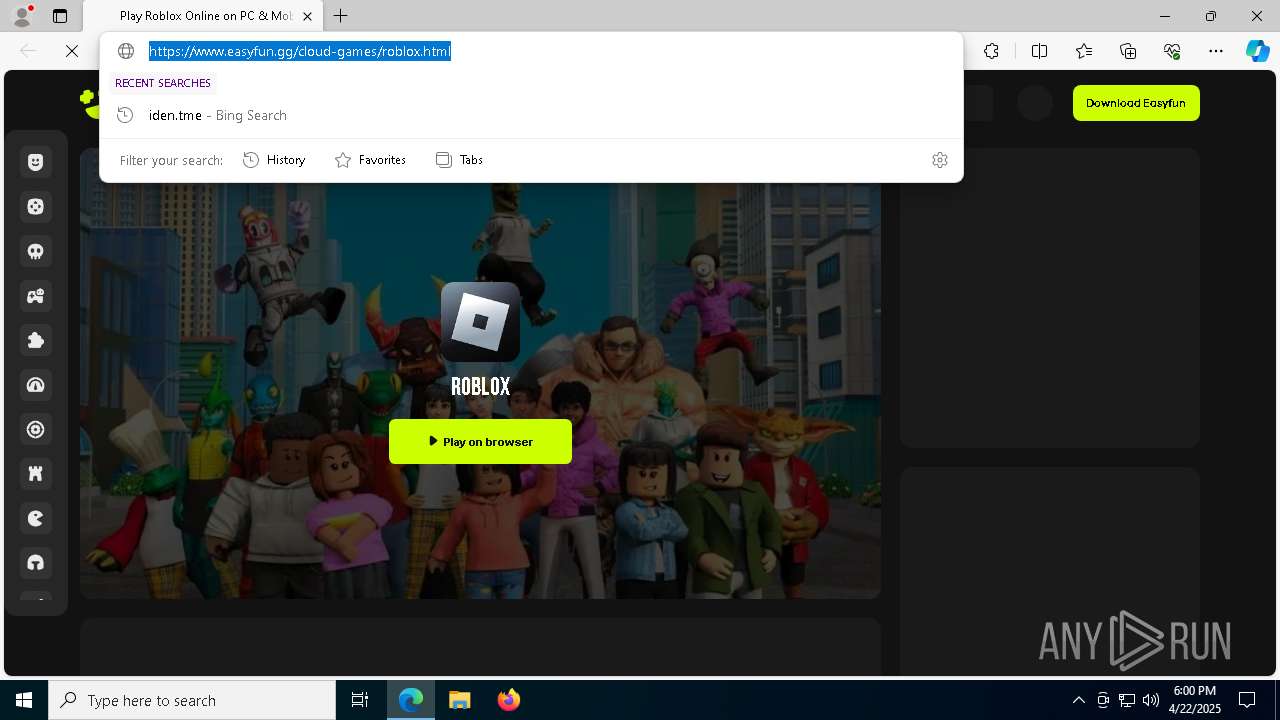This screenshot has width=1280, height=720.
Task: Click the Download Easyfun button
Action: point(1136,103)
